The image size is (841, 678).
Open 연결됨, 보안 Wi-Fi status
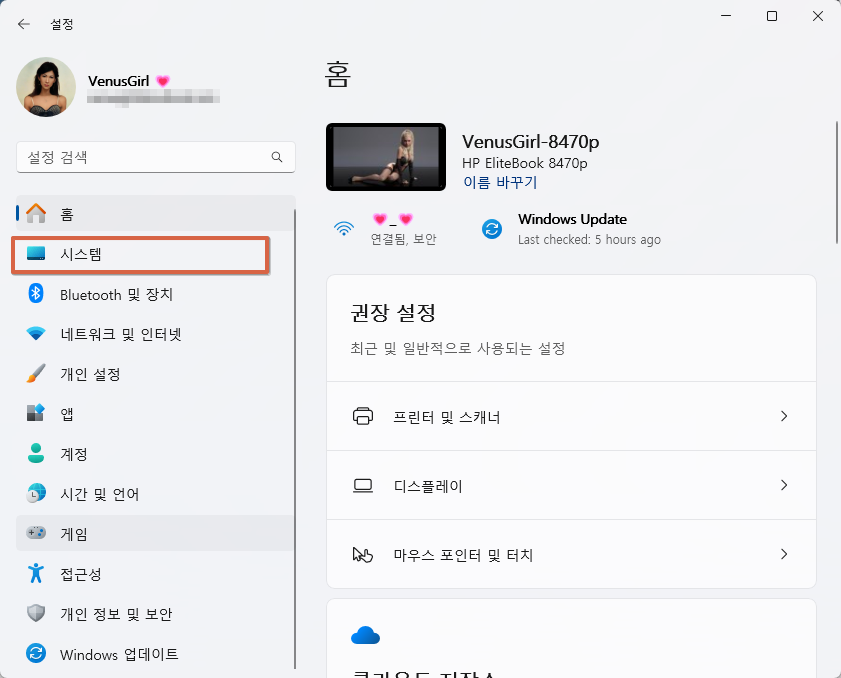coord(403,239)
